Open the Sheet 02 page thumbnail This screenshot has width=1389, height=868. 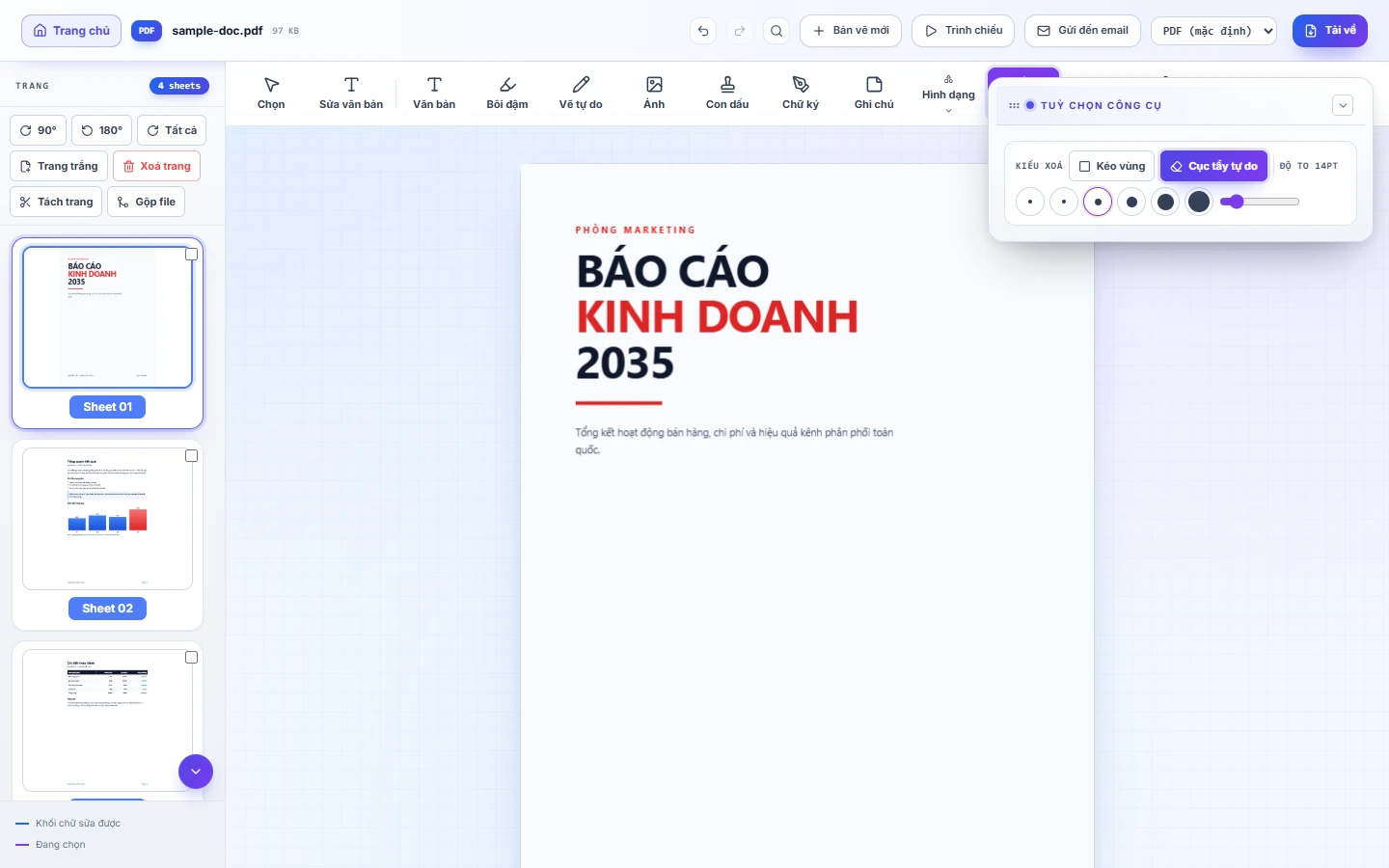click(x=107, y=519)
